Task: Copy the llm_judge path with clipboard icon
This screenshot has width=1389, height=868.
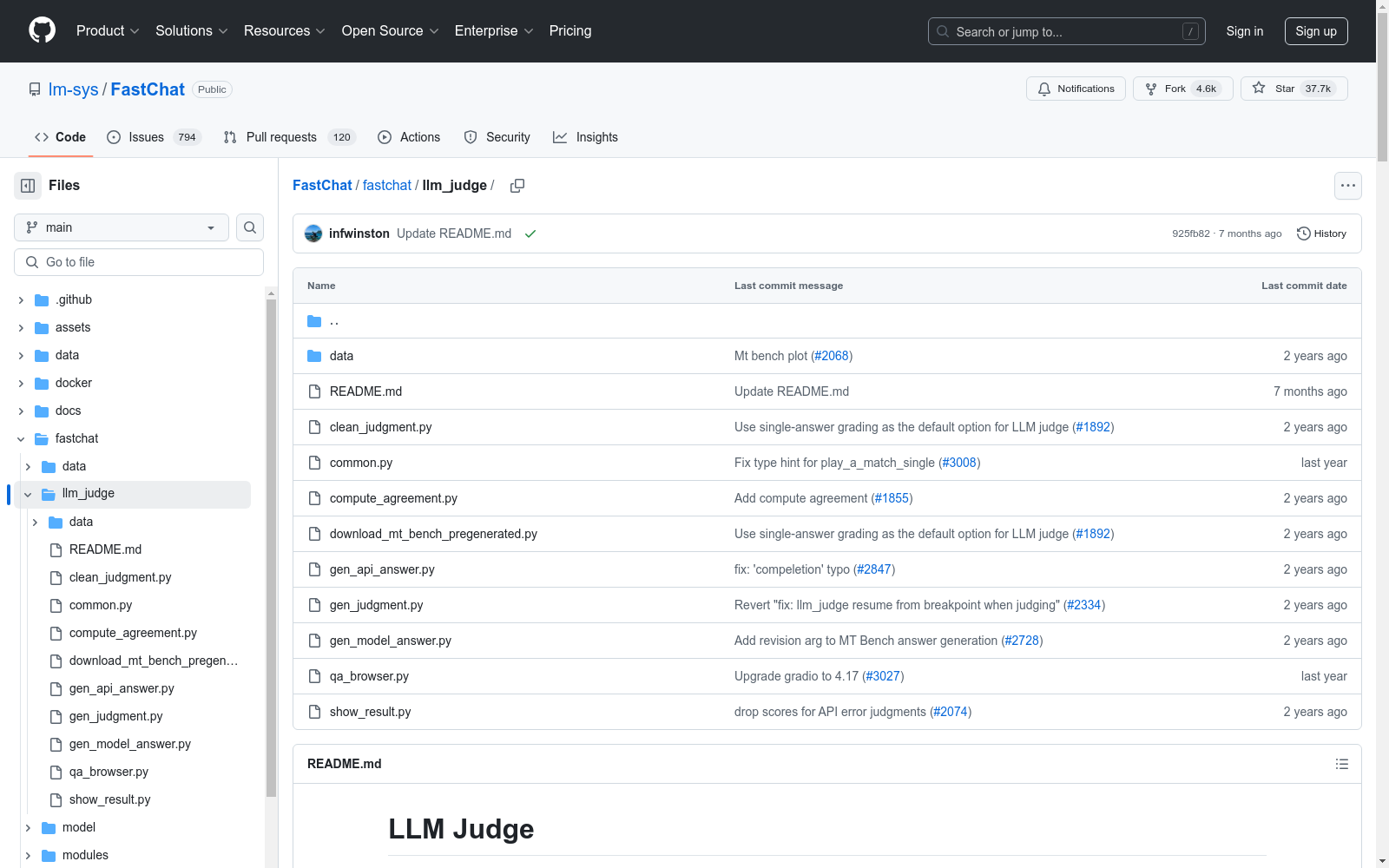Action: (x=517, y=186)
